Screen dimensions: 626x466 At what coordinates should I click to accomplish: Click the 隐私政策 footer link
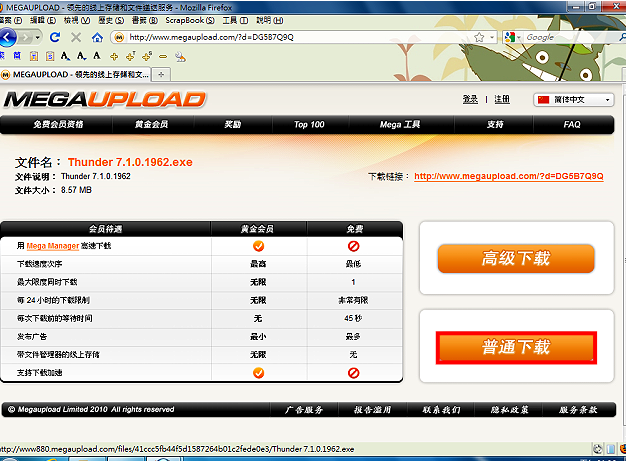pos(509,410)
